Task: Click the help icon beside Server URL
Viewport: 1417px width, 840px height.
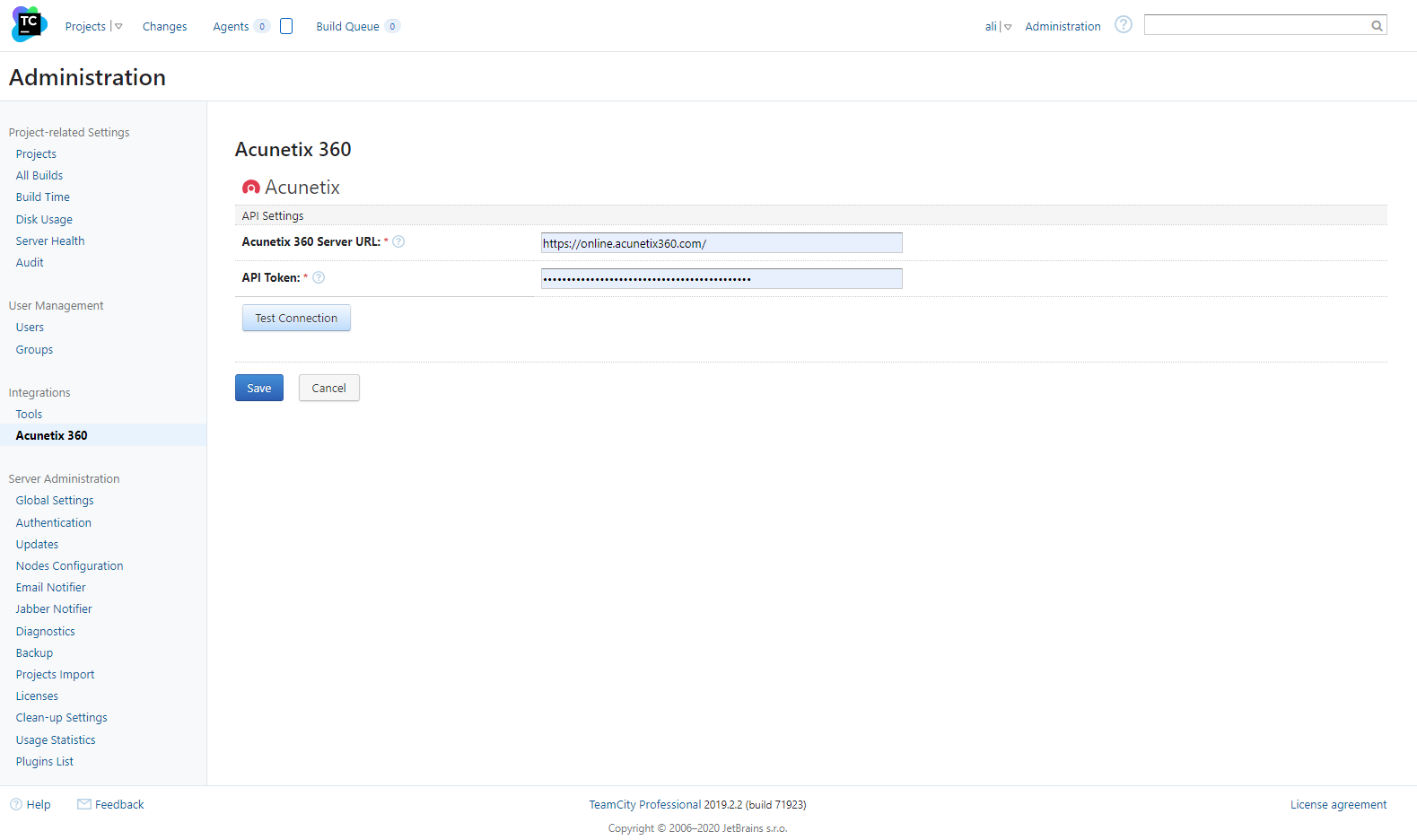Action: pos(398,241)
